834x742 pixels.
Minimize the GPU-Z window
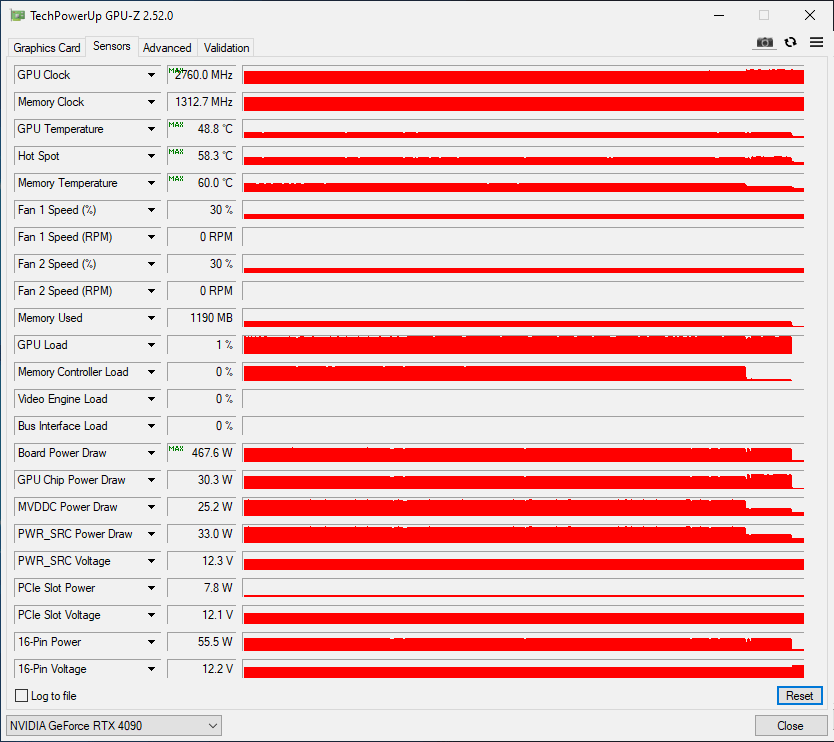tap(719, 15)
